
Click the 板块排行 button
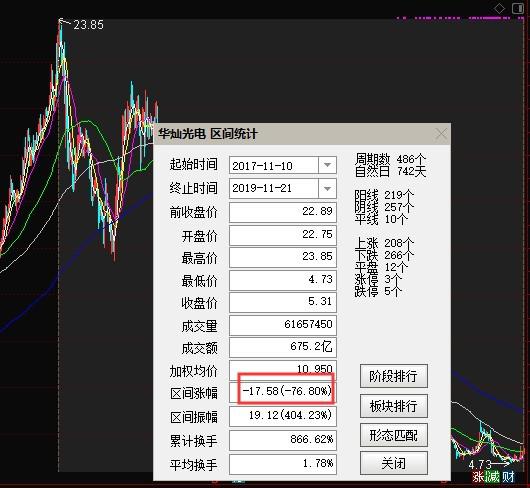coord(393,406)
